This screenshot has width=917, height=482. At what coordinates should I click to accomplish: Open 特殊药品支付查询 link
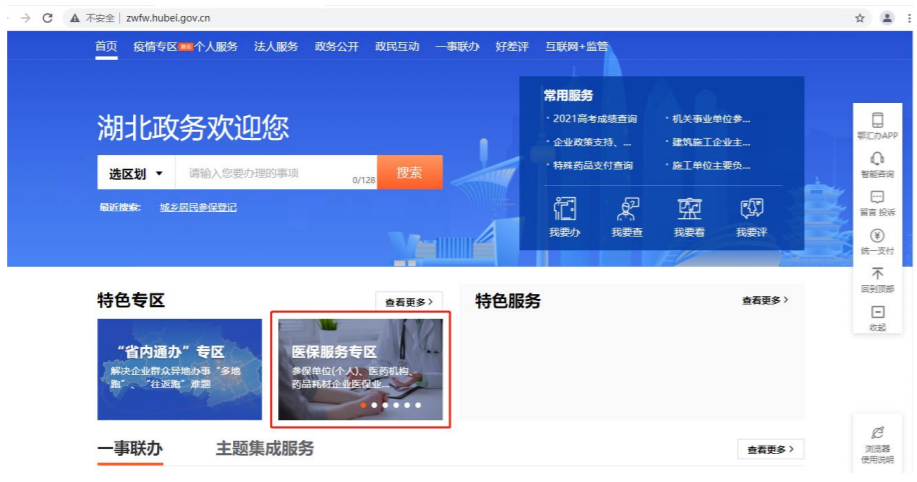[593, 166]
